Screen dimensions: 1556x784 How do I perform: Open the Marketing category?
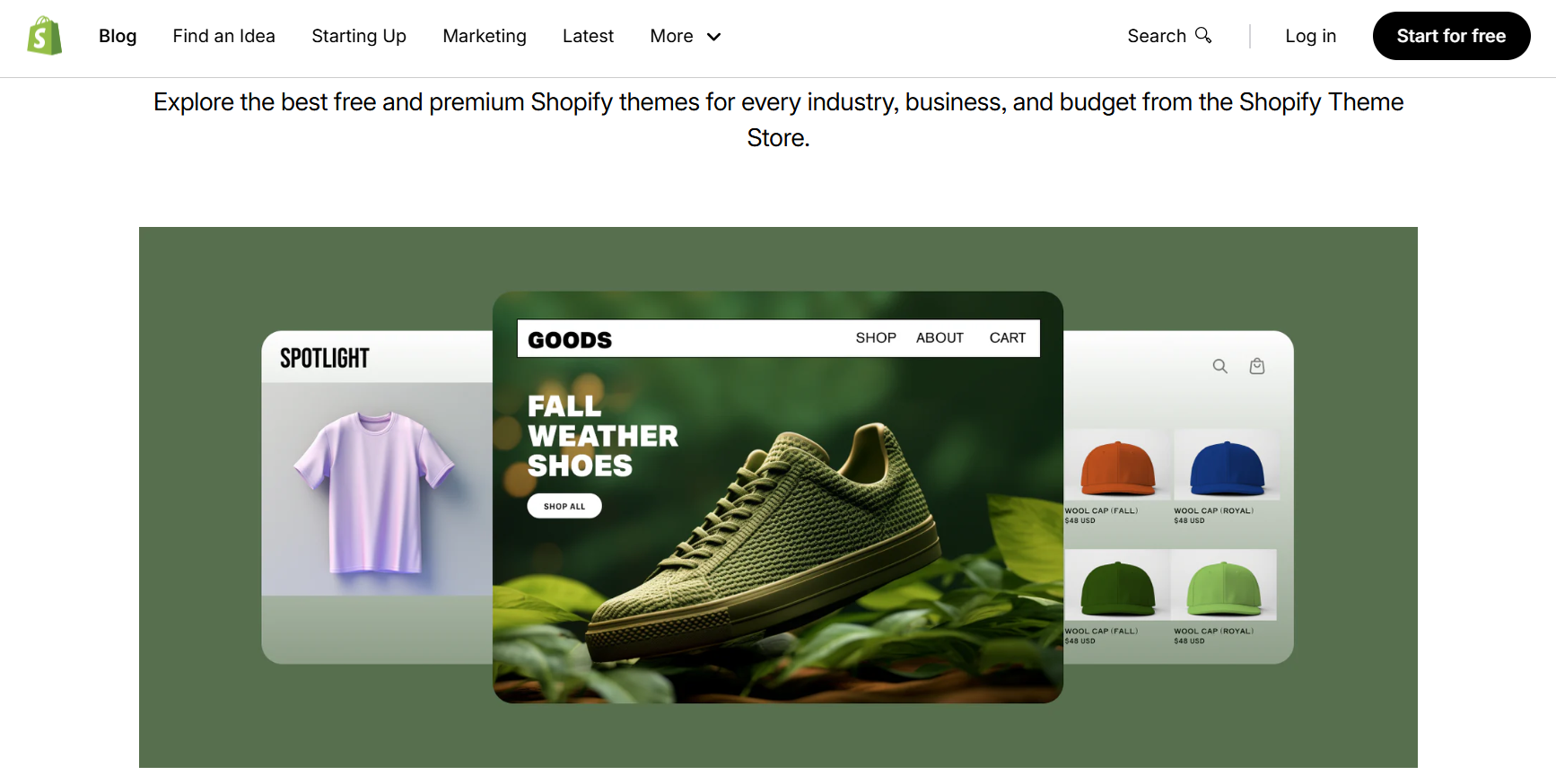pos(485,36)
